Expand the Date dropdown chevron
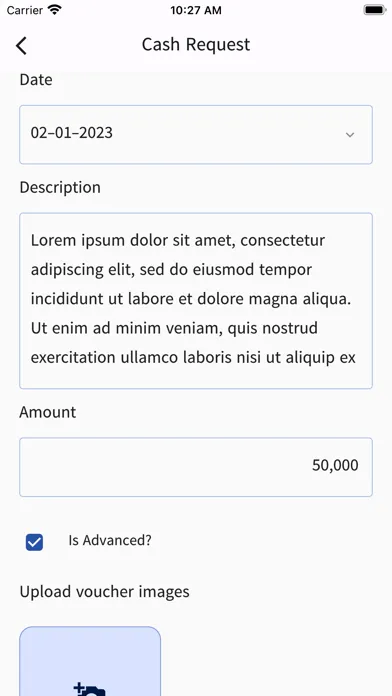392x696 pixels. (350, 134)
